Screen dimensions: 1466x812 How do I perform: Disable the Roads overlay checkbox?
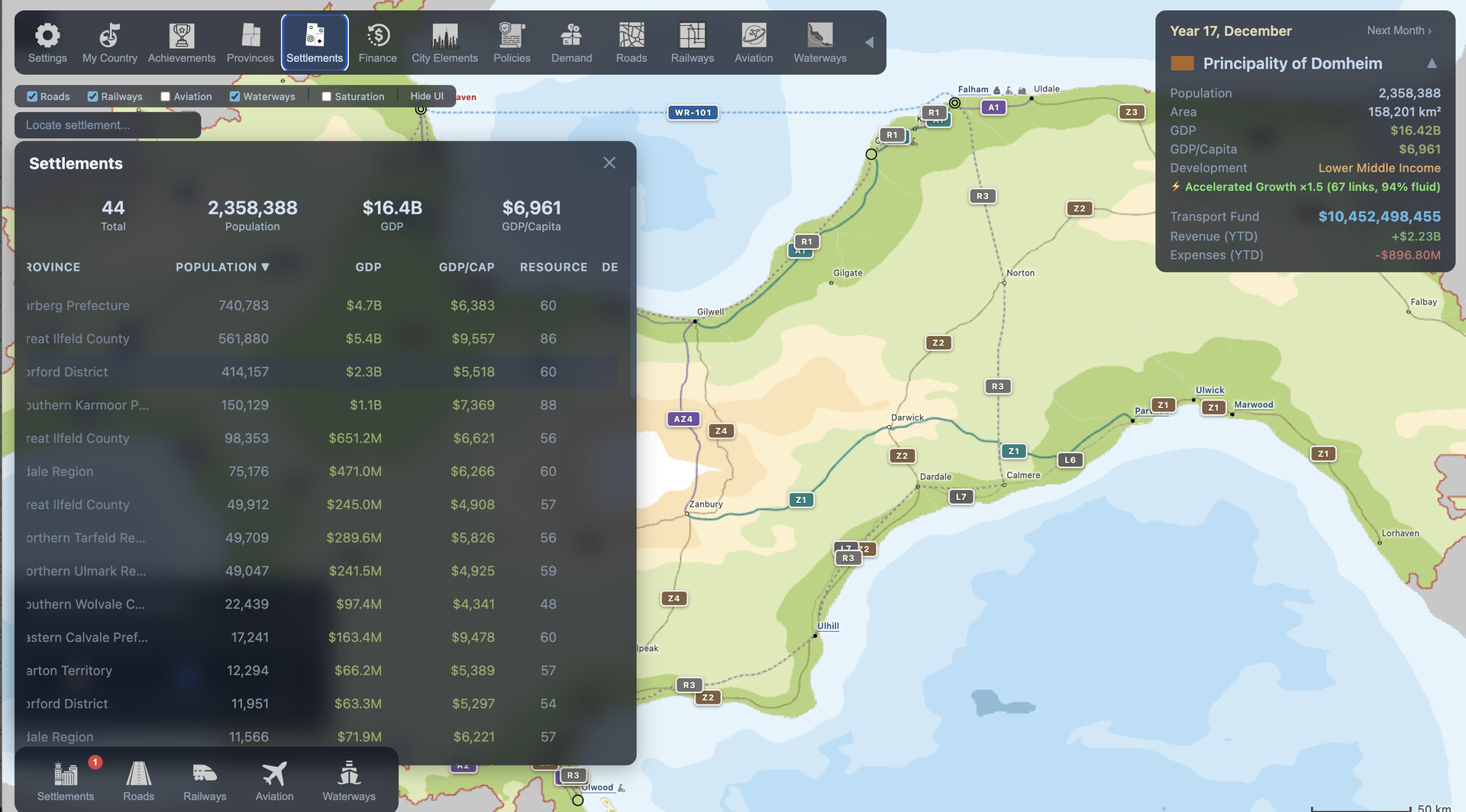click(32, 97)
